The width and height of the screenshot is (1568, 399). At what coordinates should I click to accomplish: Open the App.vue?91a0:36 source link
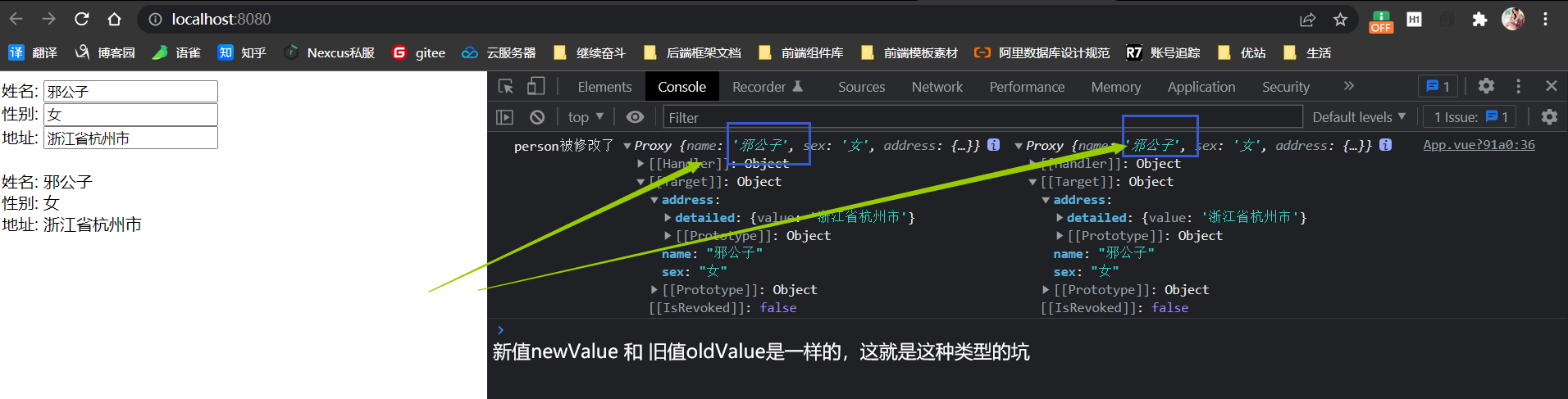(1479, 145)
